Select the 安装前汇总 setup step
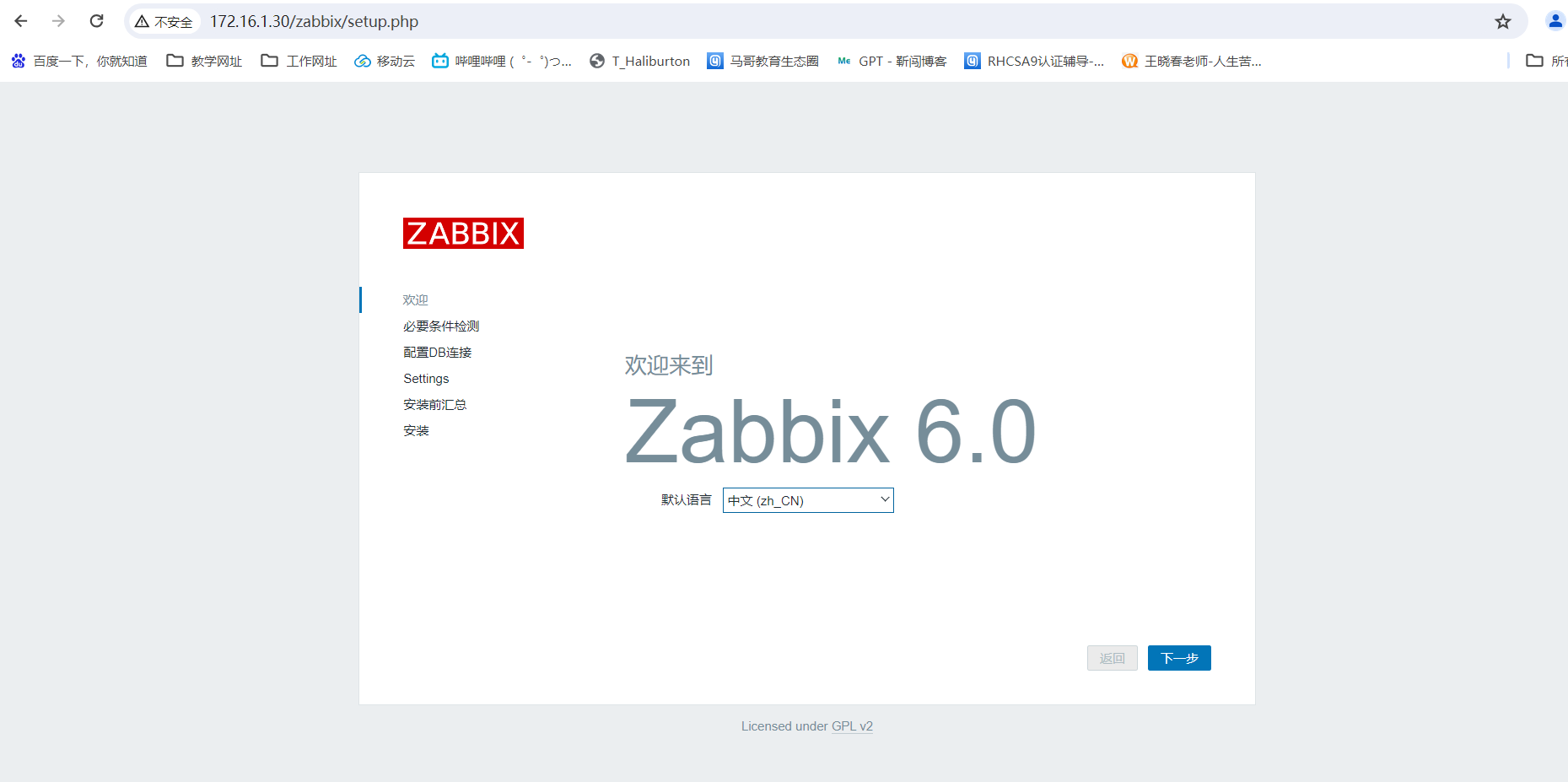 (435, 405)
